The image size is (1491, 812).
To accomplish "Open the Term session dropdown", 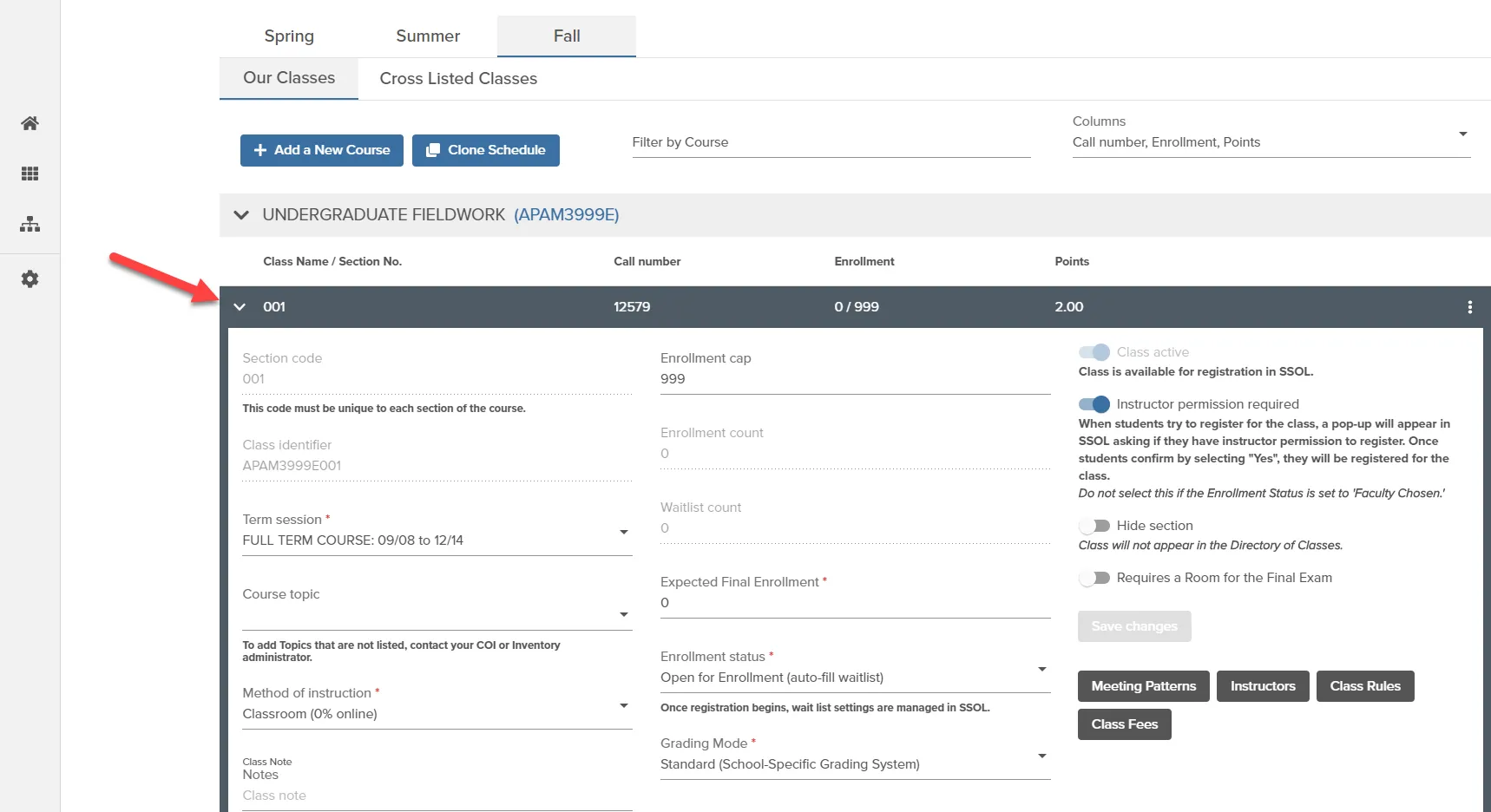I will (x=437, y=532).
